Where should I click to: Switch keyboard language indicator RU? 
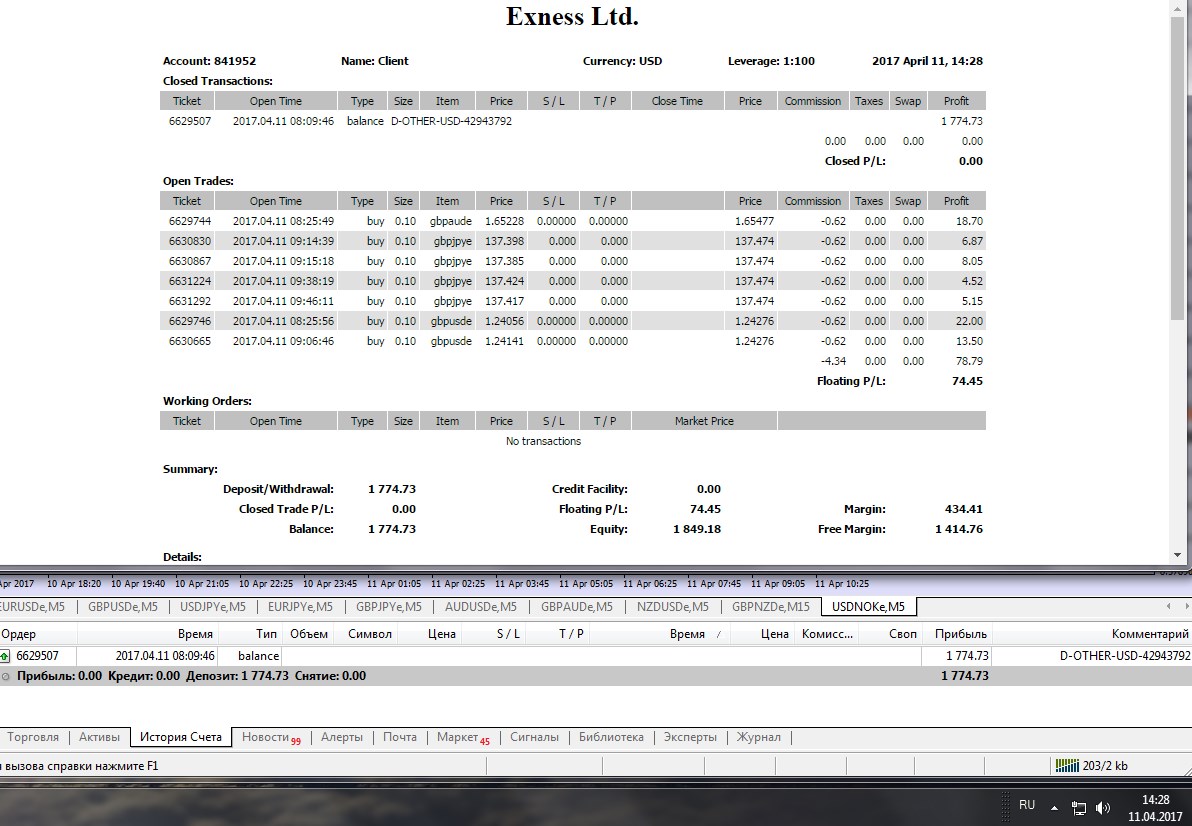pyautogui.click(x=1027, y=805)
